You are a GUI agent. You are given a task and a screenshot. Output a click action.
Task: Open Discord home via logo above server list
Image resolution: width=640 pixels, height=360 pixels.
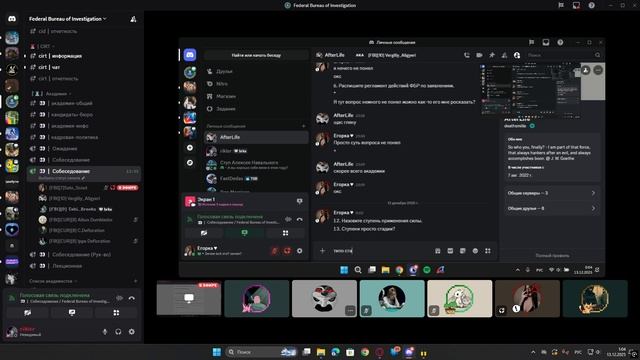[12, 19]
